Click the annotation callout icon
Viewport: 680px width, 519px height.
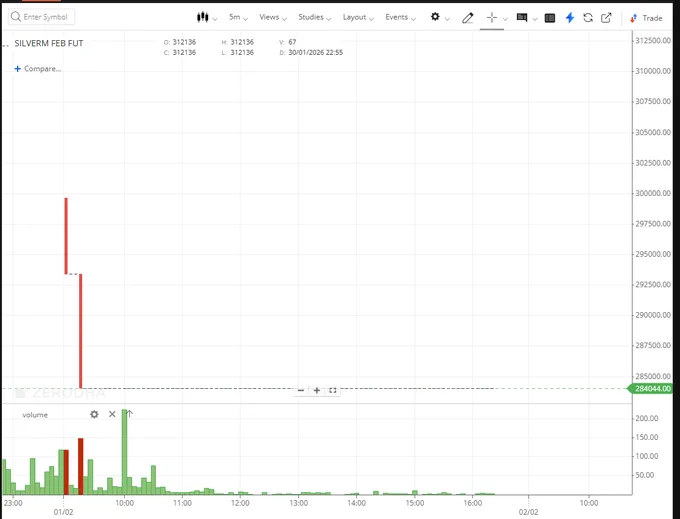(522, 17)
